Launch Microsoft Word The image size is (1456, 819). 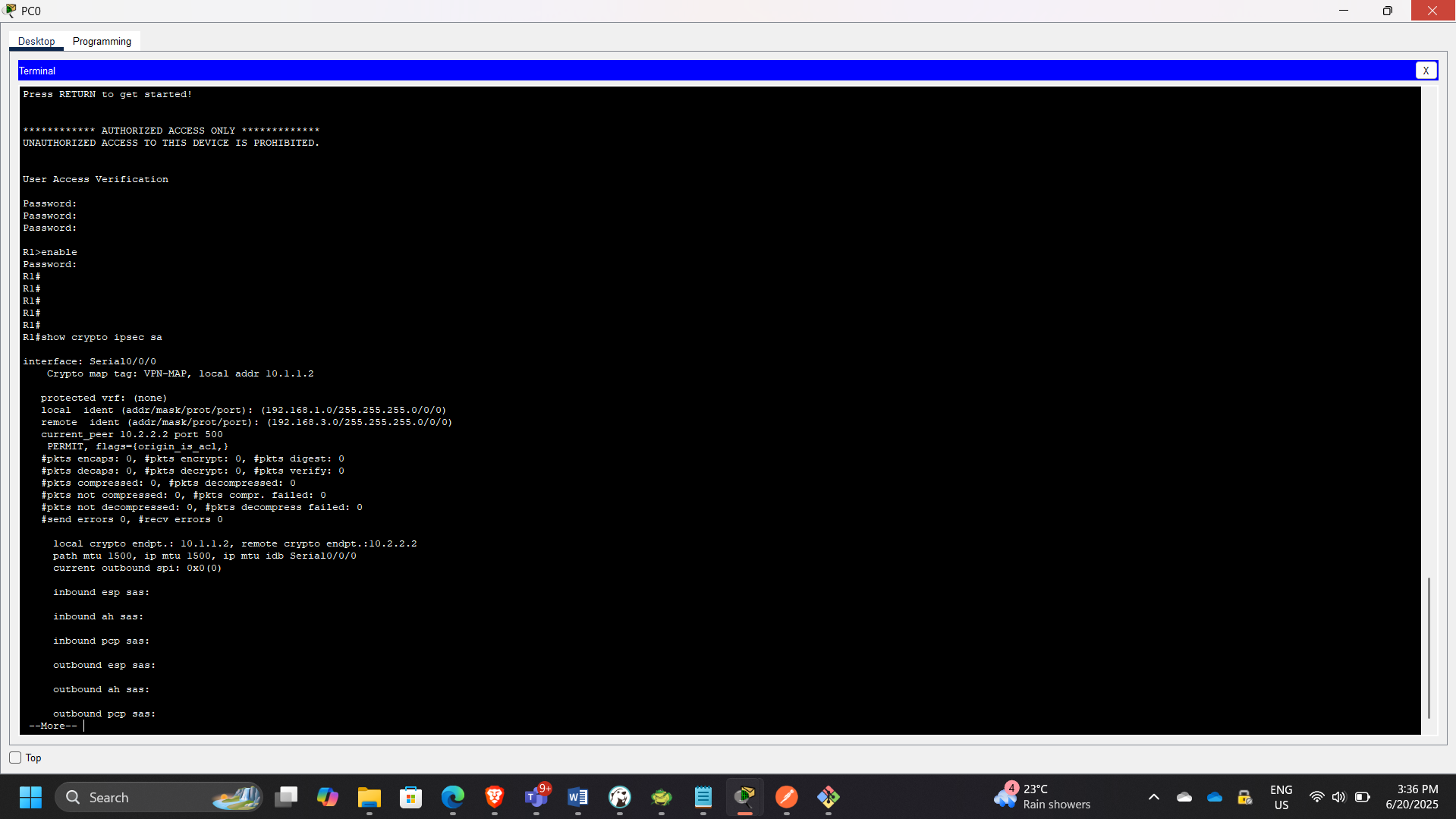(x=578, y=797)
